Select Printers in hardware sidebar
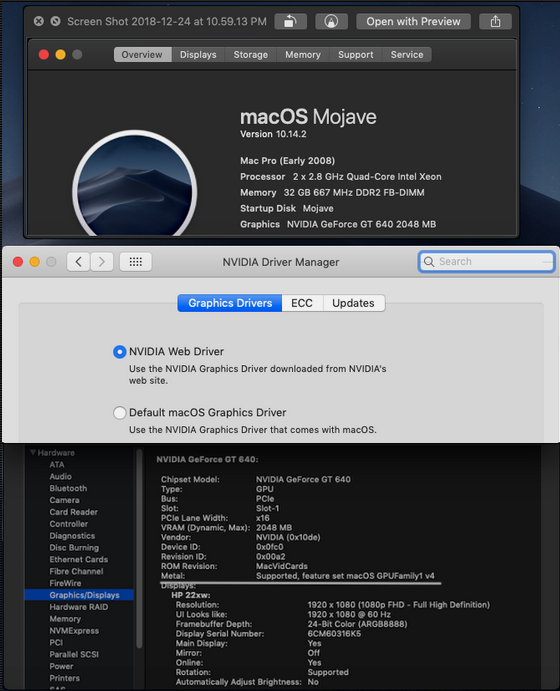This screenshot has height=691, width=560. (64, 678)
